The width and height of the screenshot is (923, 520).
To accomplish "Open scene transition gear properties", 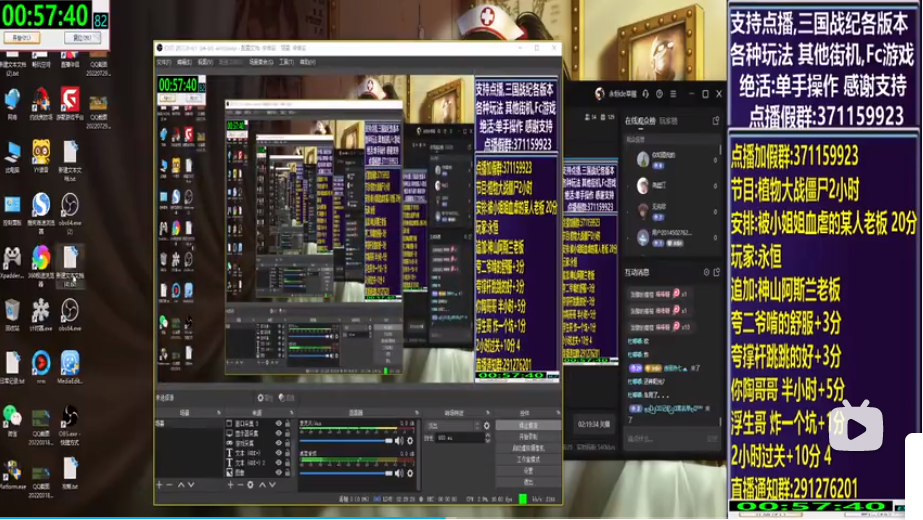I will pyautogui.click(x=486, y=425).
